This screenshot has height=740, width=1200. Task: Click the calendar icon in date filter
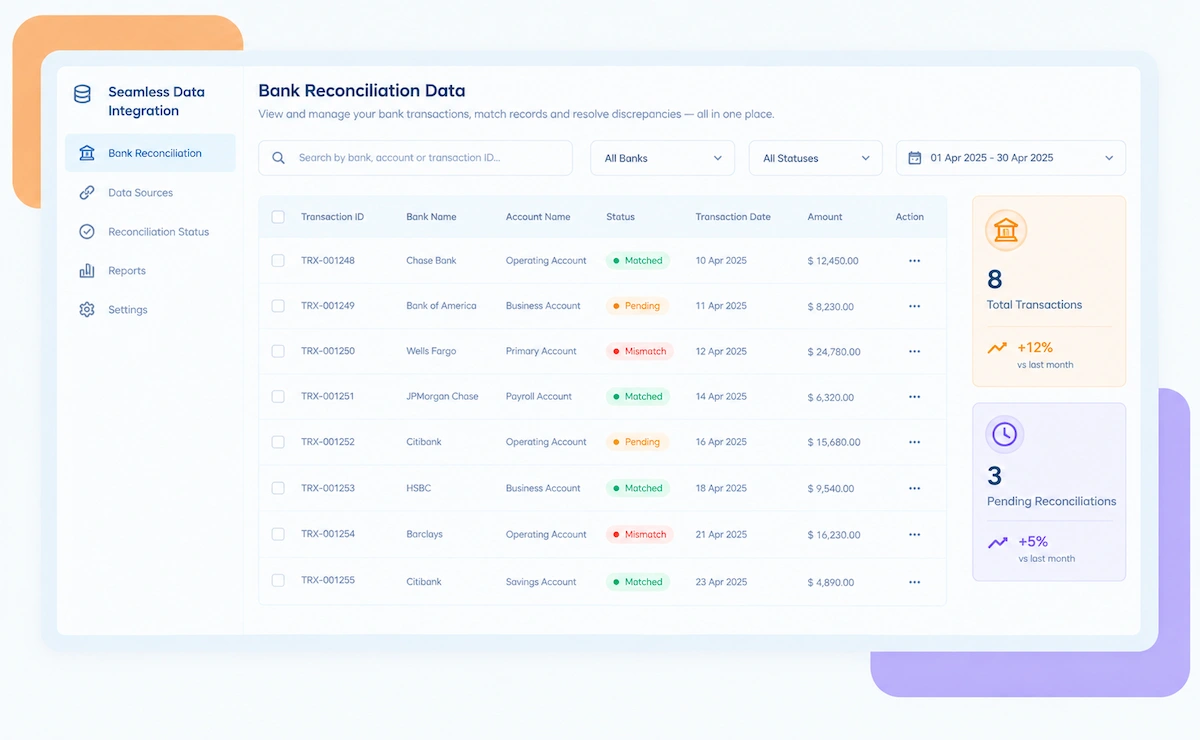pos(914,158)
